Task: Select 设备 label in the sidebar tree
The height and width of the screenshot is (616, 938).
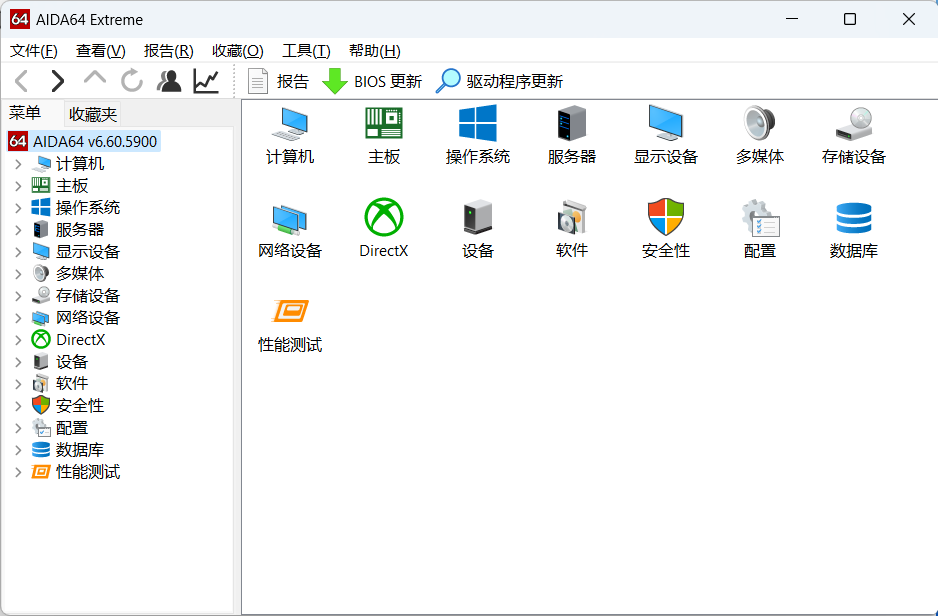Action: coord(72,362)
